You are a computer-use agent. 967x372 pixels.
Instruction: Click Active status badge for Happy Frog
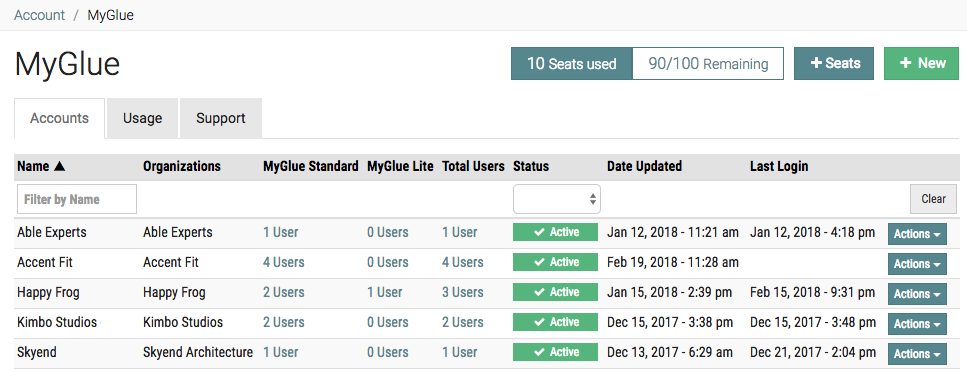[x=556, y=292]
